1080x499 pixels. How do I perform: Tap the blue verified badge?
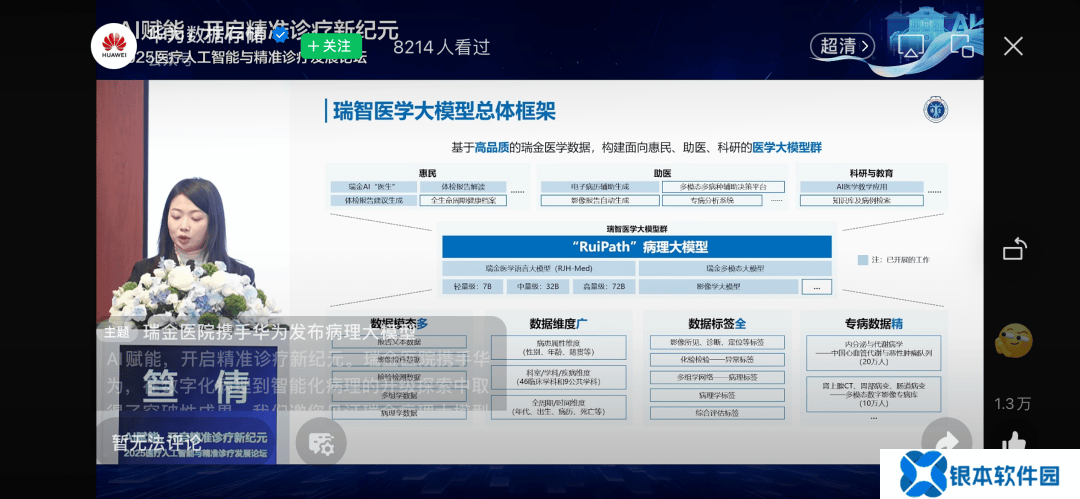[280, 36]
